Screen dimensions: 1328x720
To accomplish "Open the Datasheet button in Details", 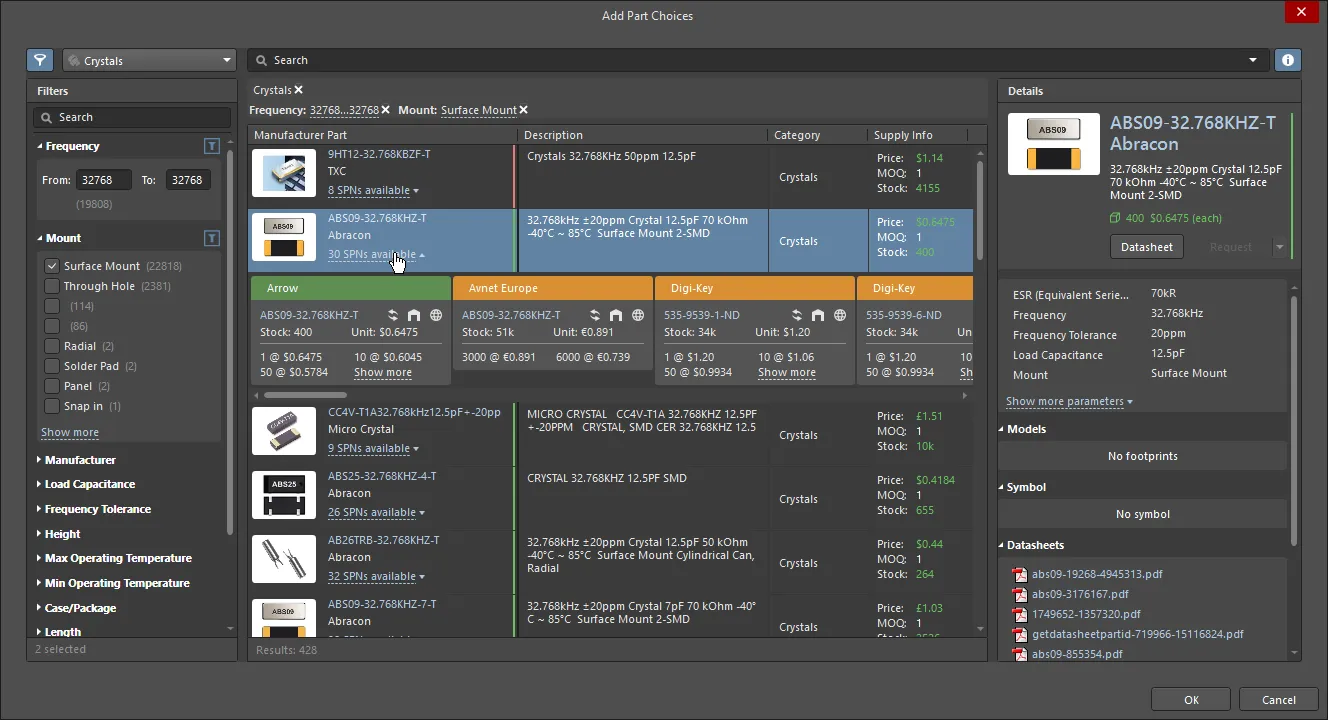I will point(1146,247).
